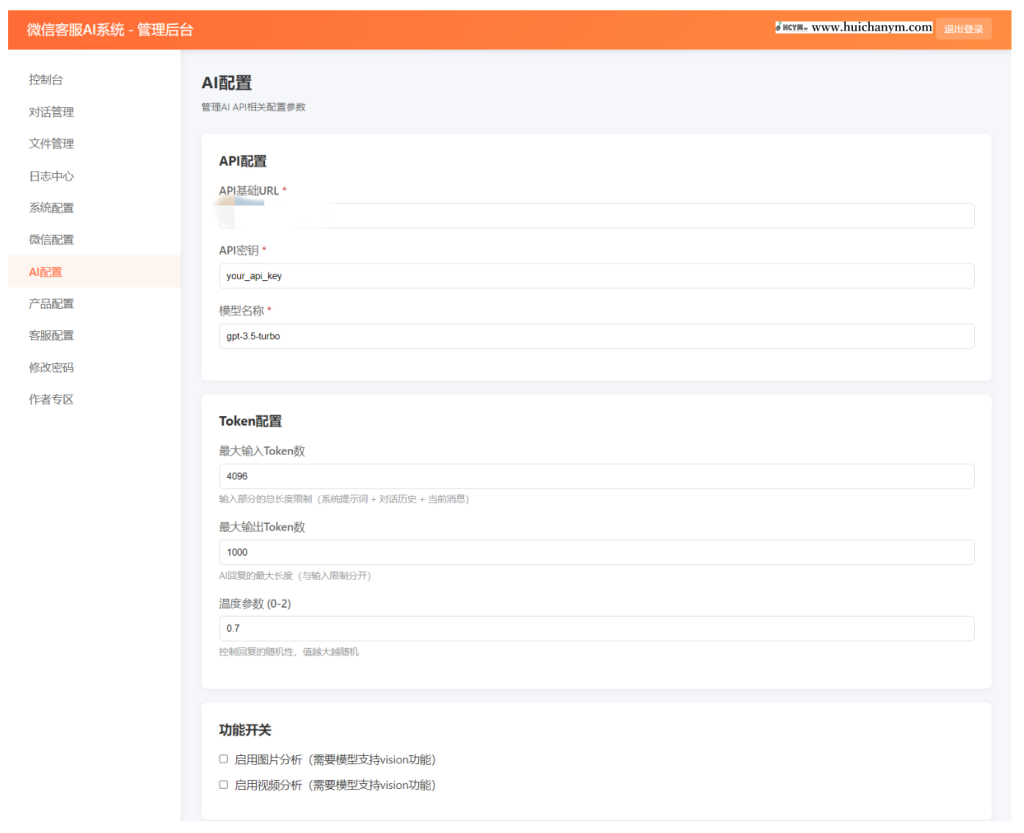Open 系统配置 settings page
Image resolution: width=1024 pixels, height=833 pixels.
pyautogui.click(x=51, y=207)
